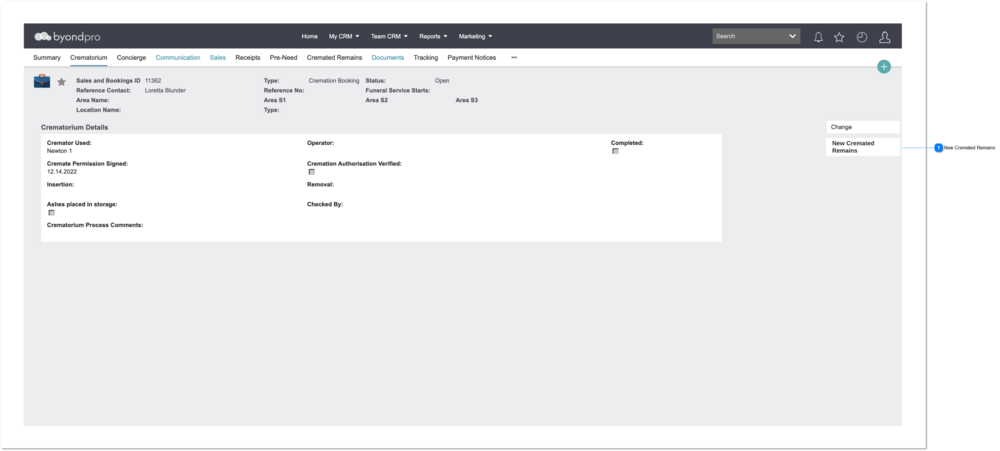Toggle the Completed checkbox
Image resolution: width=1000 pixels, height=451 pixels.
(615, 151)
